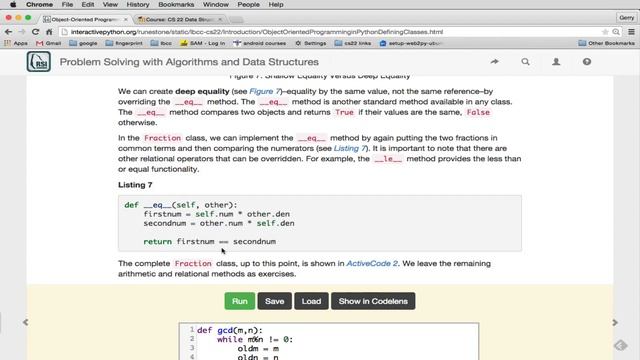
Task: Open the Edit menu
Action: tap(87, 4)
